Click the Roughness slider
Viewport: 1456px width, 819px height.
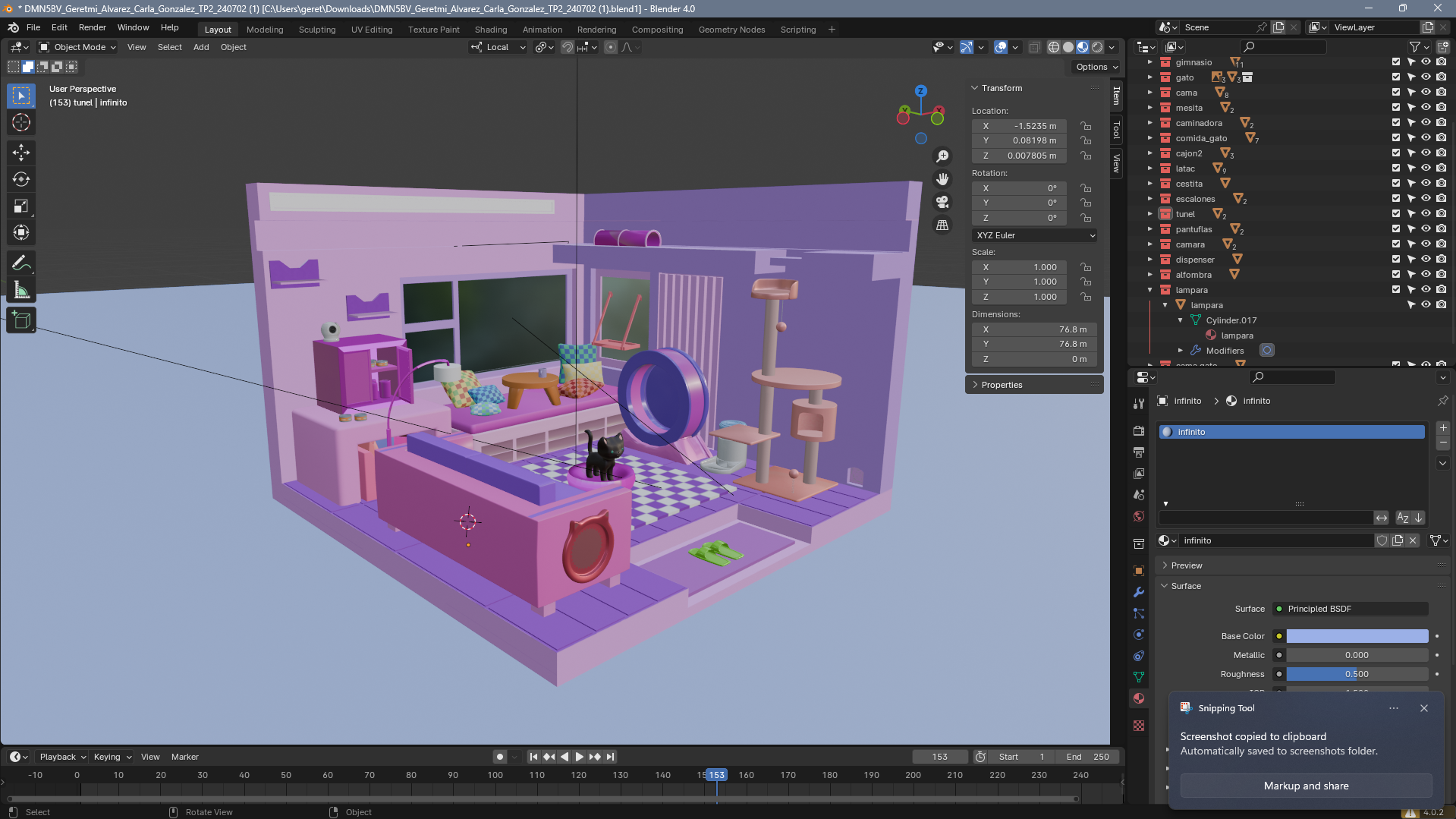[1357, 674]
